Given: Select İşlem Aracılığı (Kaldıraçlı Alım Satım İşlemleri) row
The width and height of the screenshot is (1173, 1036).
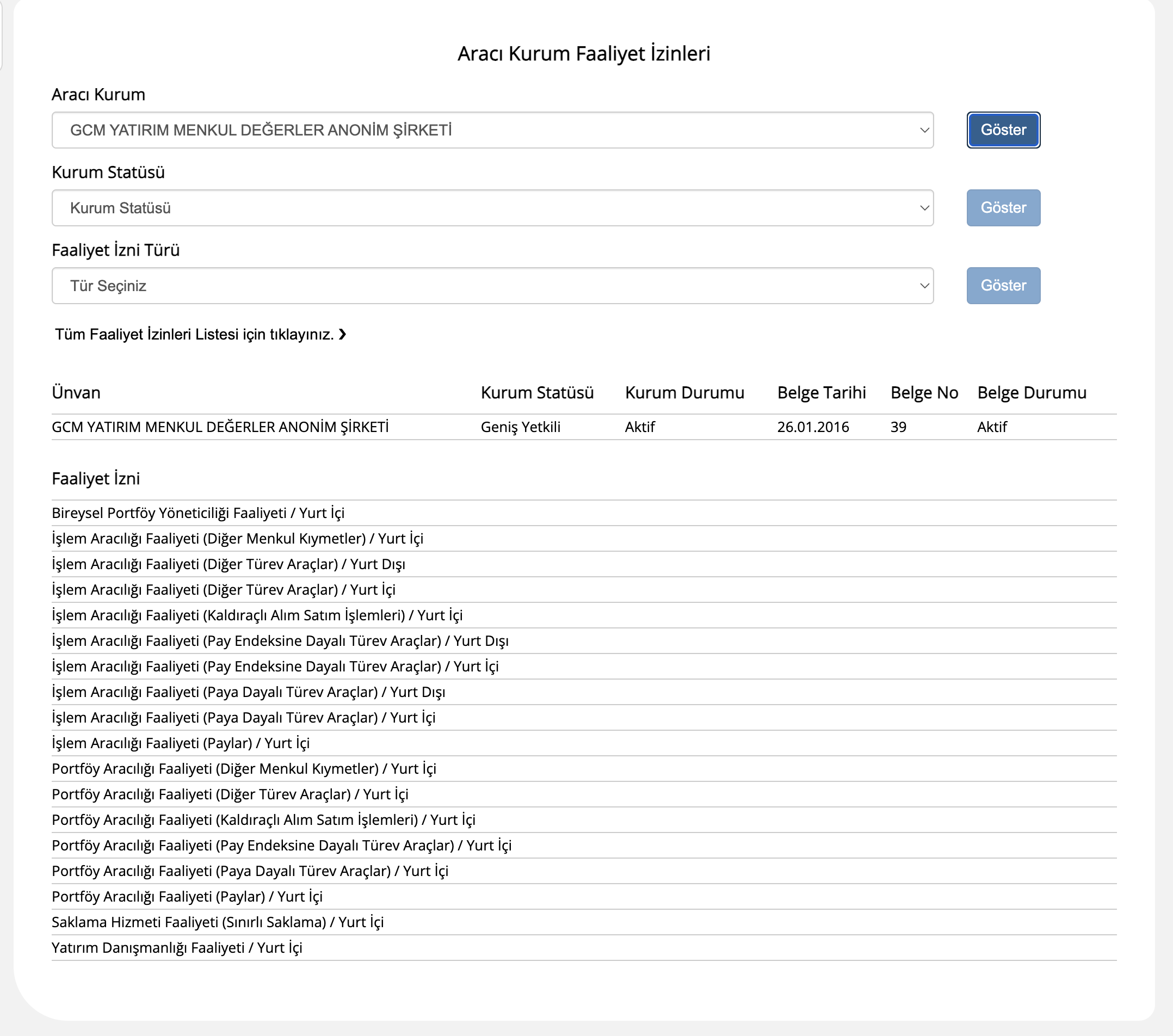Looking at the screenshot, I should 584,615.
